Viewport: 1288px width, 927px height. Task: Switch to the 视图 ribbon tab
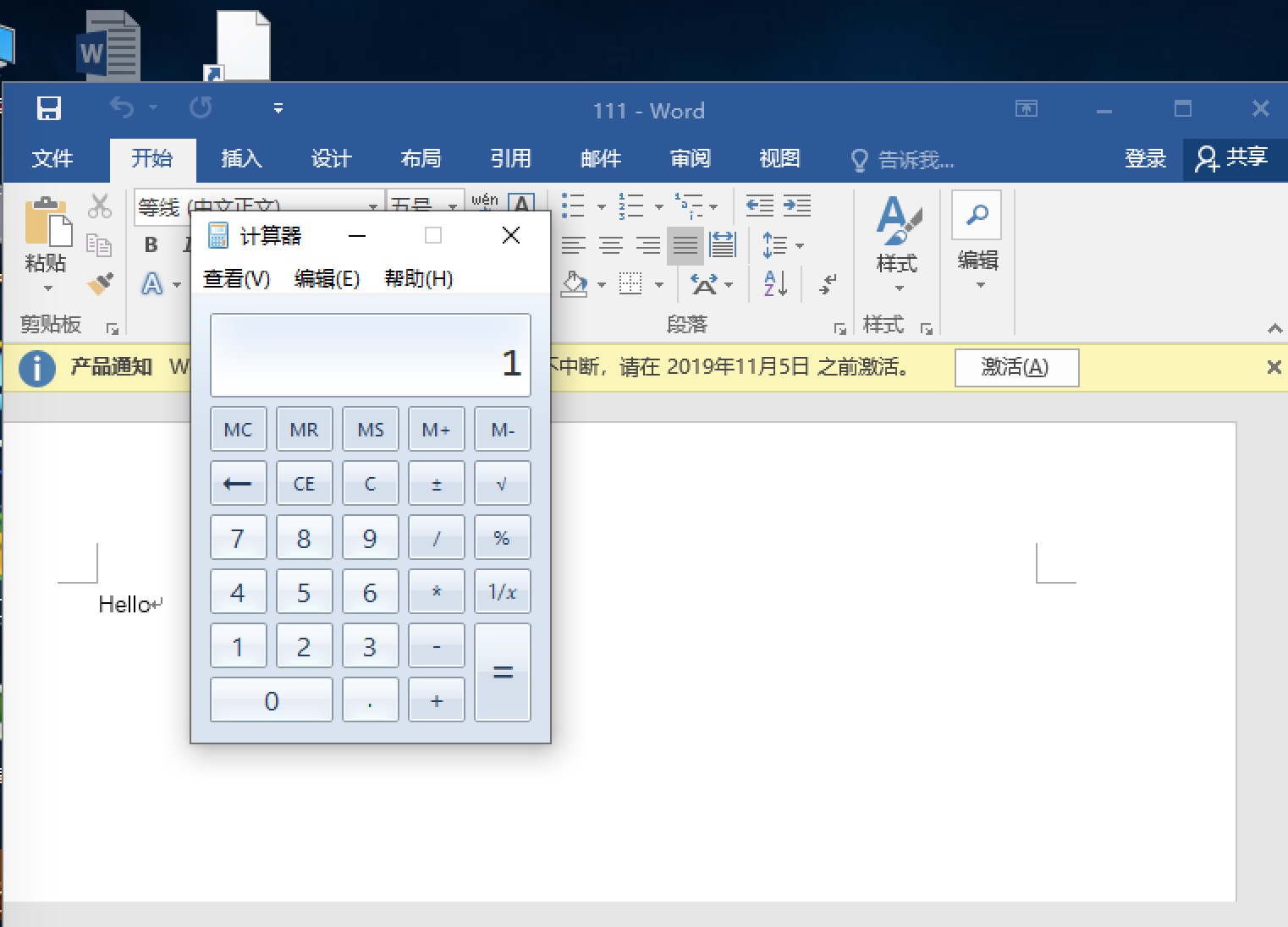point(779,158)
